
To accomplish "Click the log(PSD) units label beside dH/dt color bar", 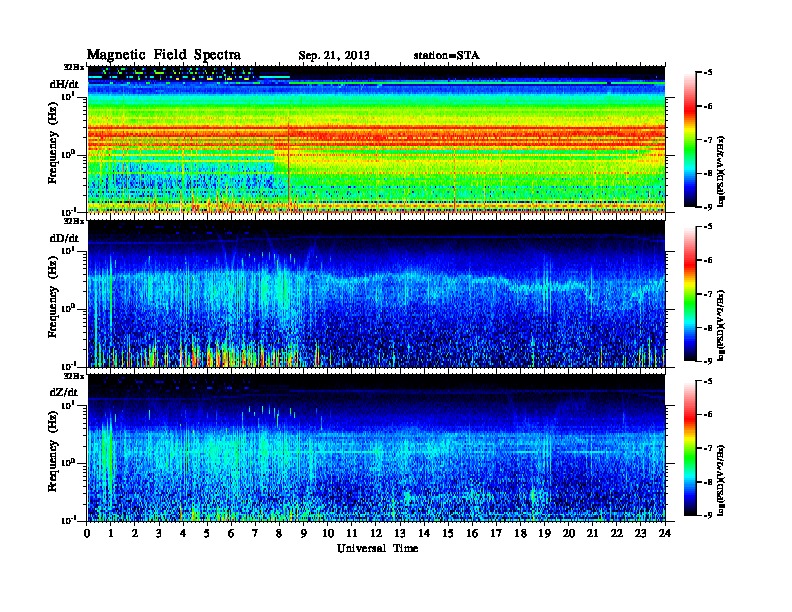I will tap(722, 171).
